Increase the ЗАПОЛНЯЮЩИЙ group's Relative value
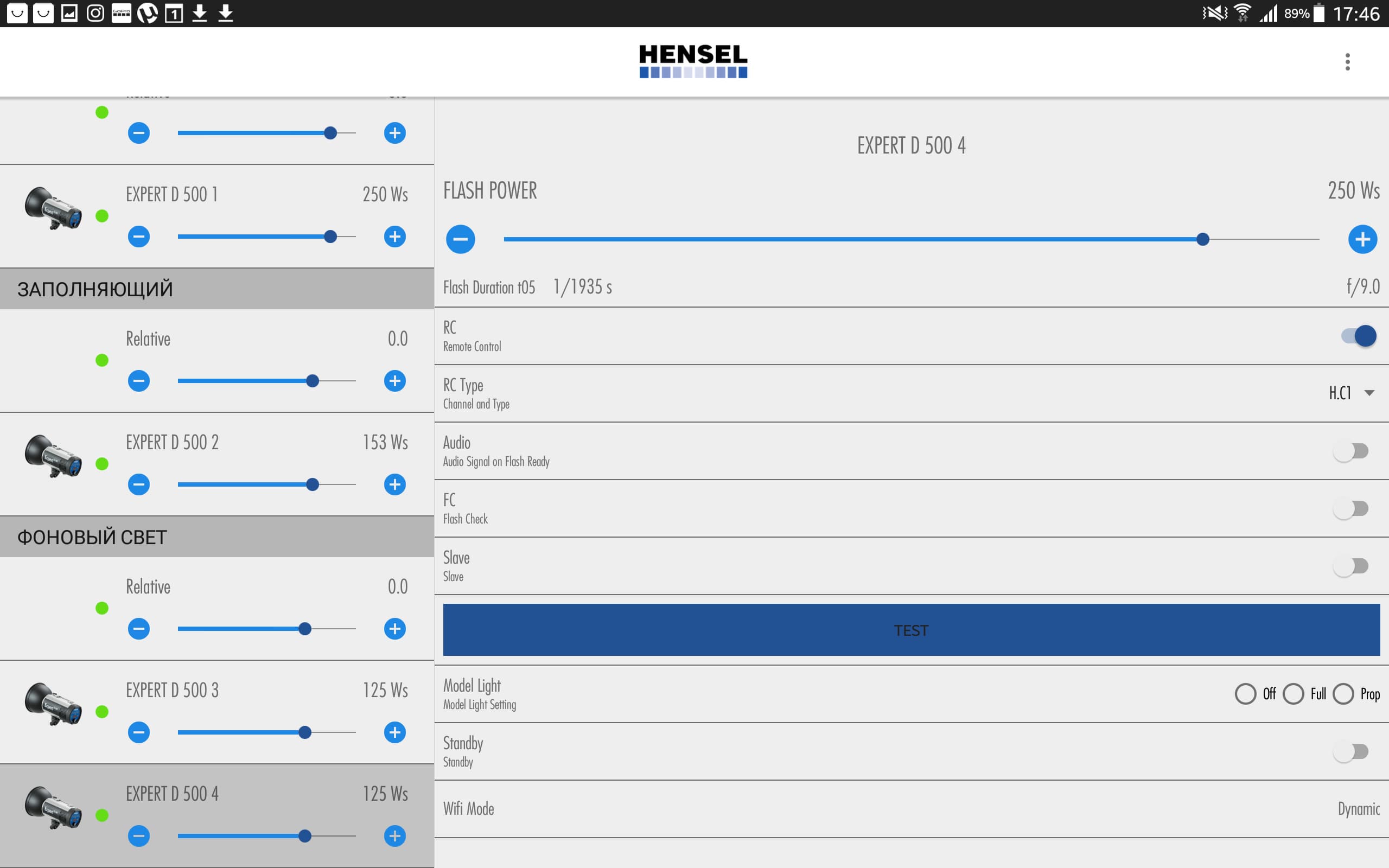This screenshot has width=1389, height=868. 394,381
